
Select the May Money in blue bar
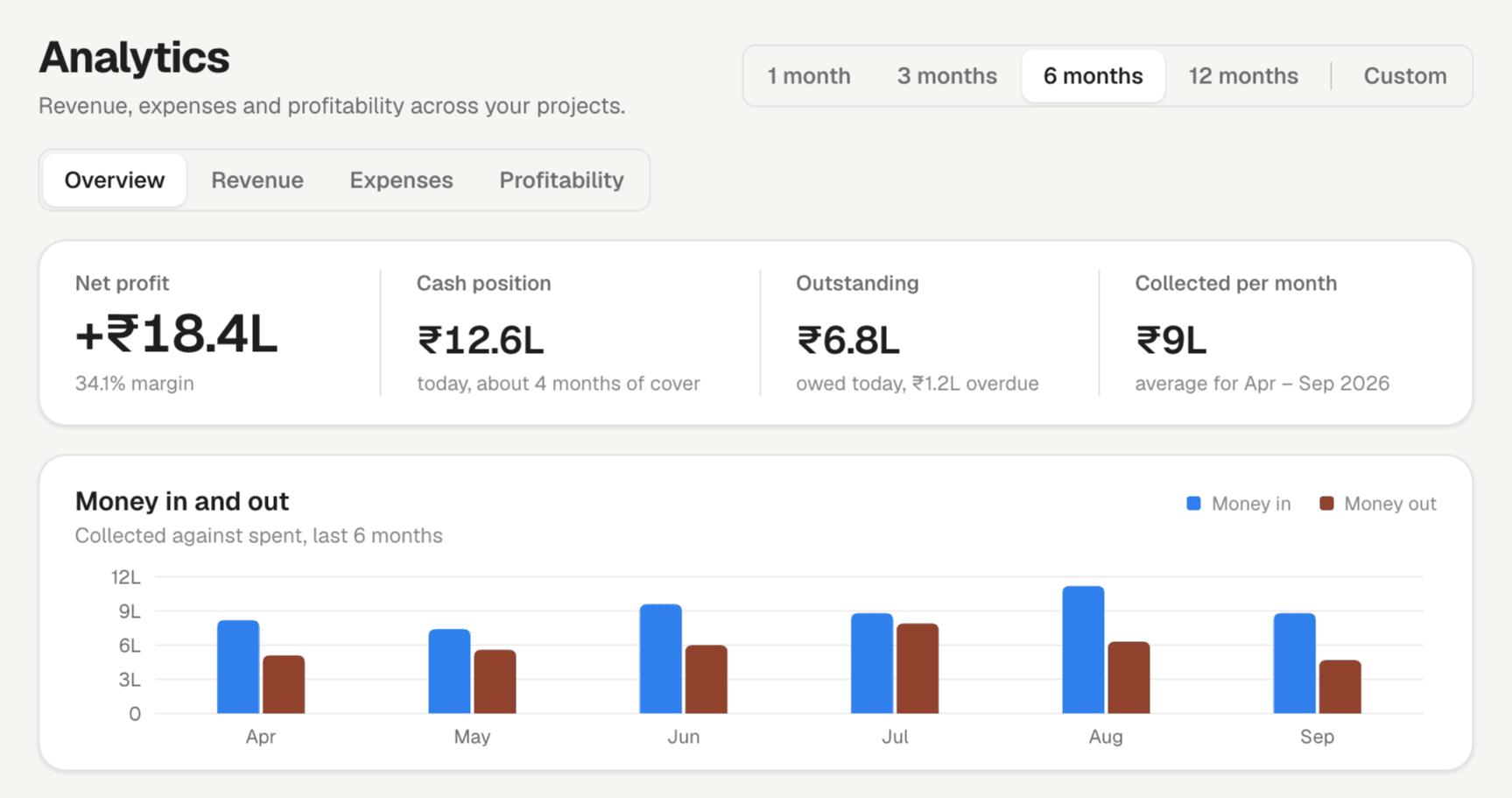point(449,671)
